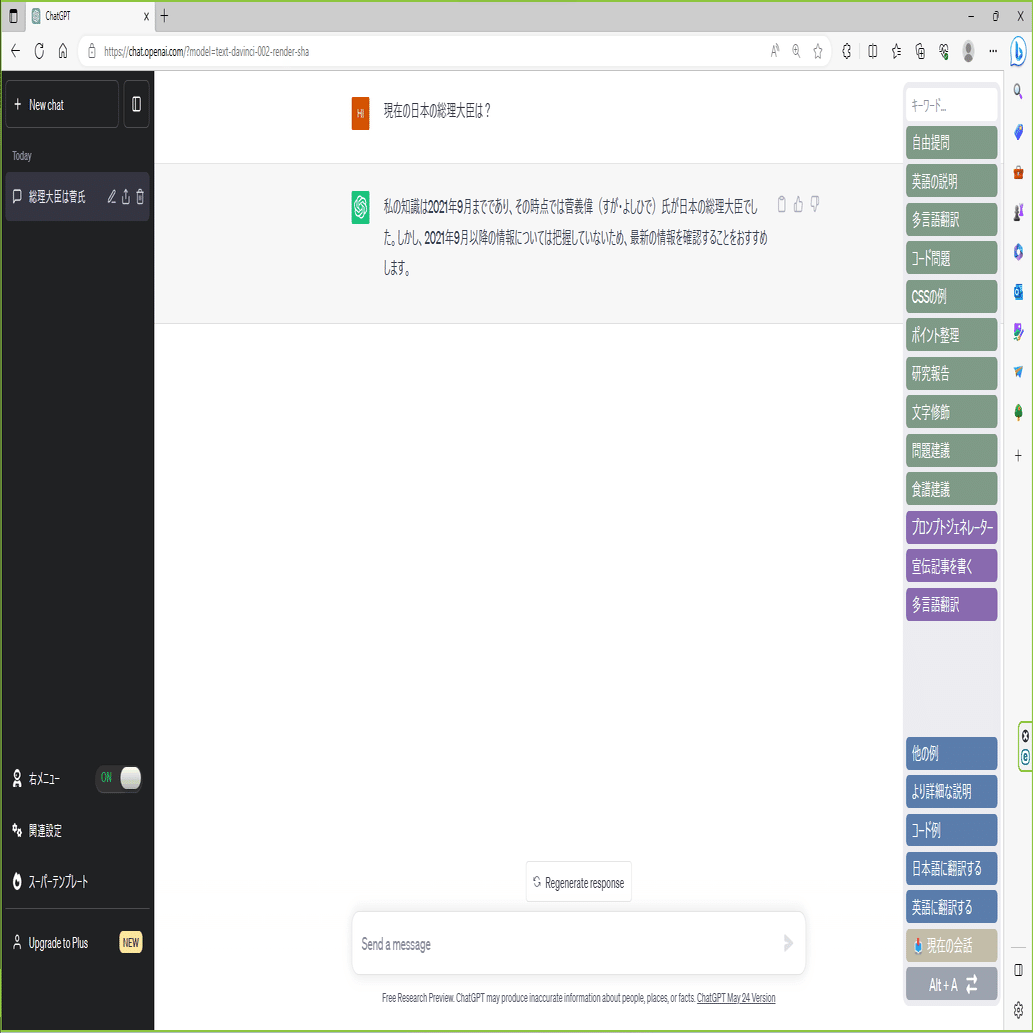Click the Regenerate response button
Viewport: 1033px width, 1033px height.
pos(578,881)
